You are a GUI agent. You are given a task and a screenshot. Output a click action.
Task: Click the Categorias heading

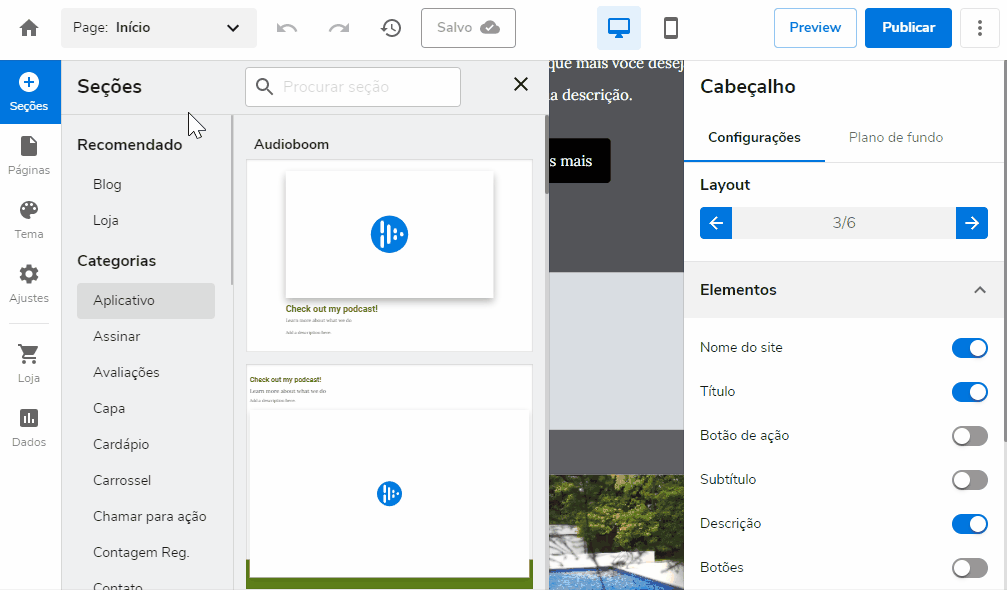[116, 261]
